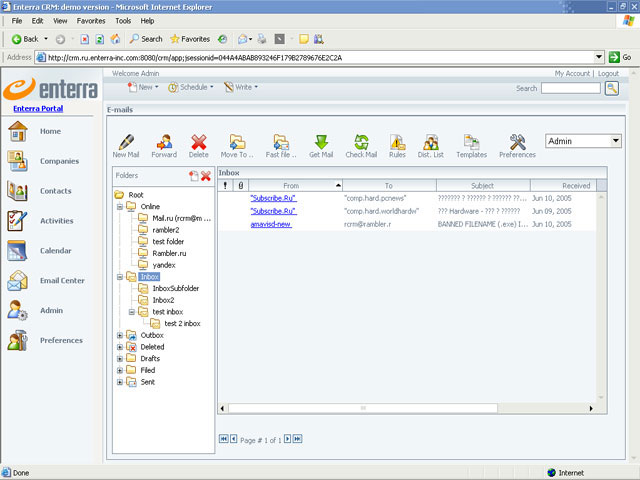The width and height of the screenshot is (640, 480).
Task: Open the Edit menu
Action: pyautogui.click(x=37, y=21)
